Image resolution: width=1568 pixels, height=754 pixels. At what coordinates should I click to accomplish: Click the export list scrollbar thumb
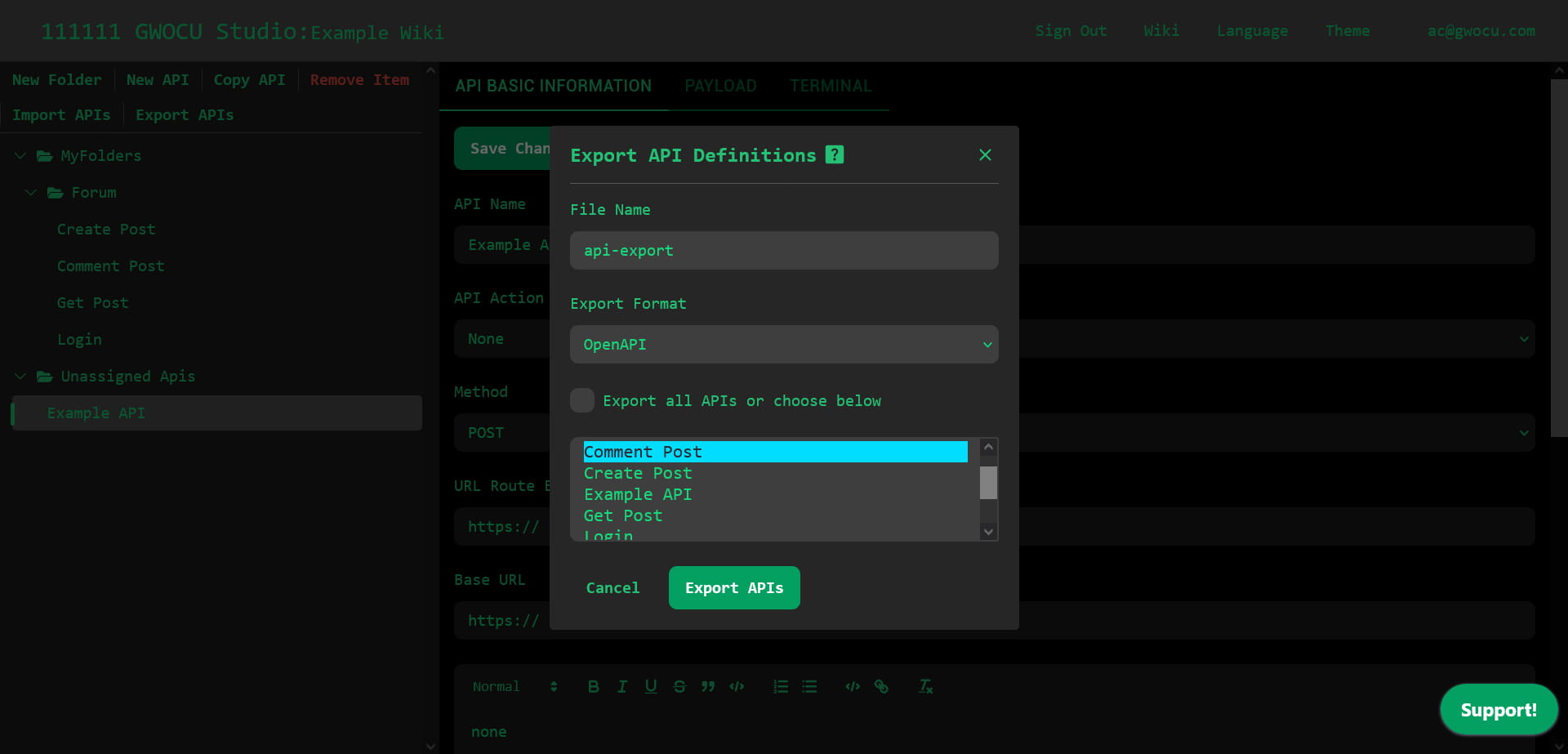(x=988, y=483)
